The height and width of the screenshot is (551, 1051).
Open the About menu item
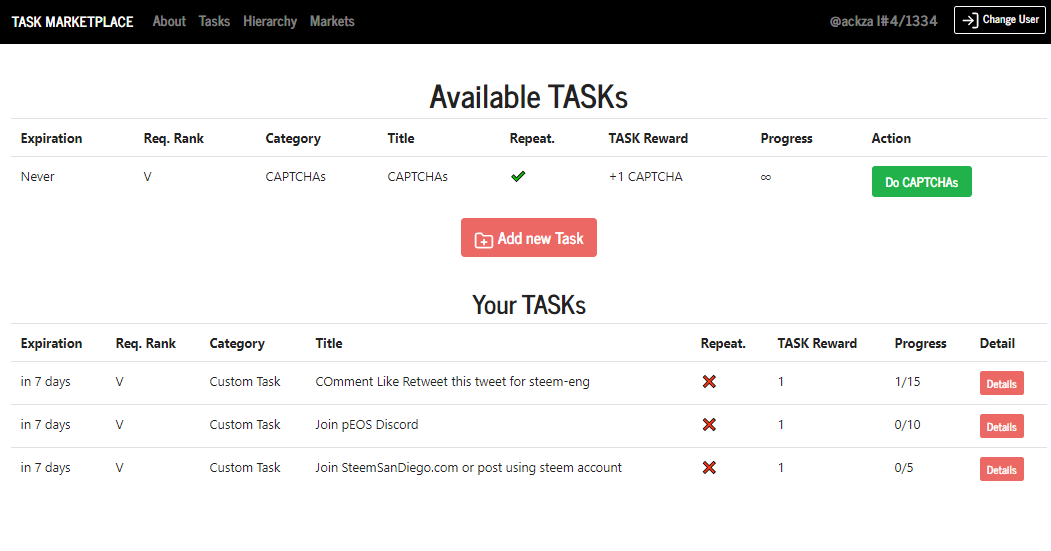click(169, 21)
